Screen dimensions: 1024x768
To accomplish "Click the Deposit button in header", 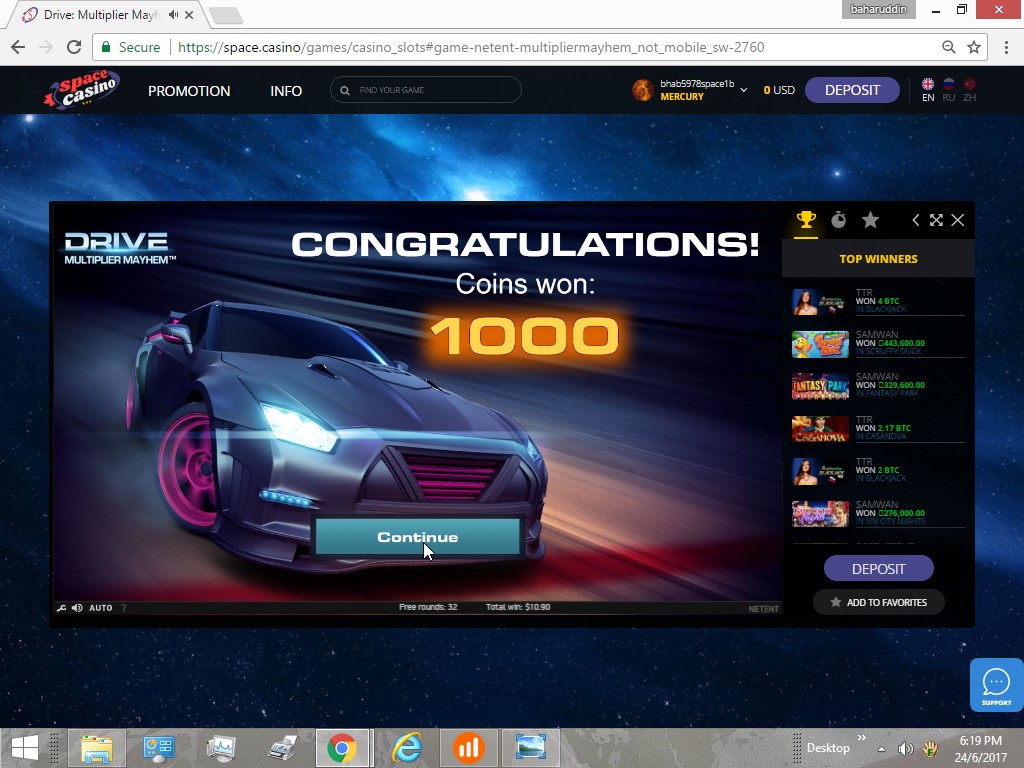I will coord(852,90).
